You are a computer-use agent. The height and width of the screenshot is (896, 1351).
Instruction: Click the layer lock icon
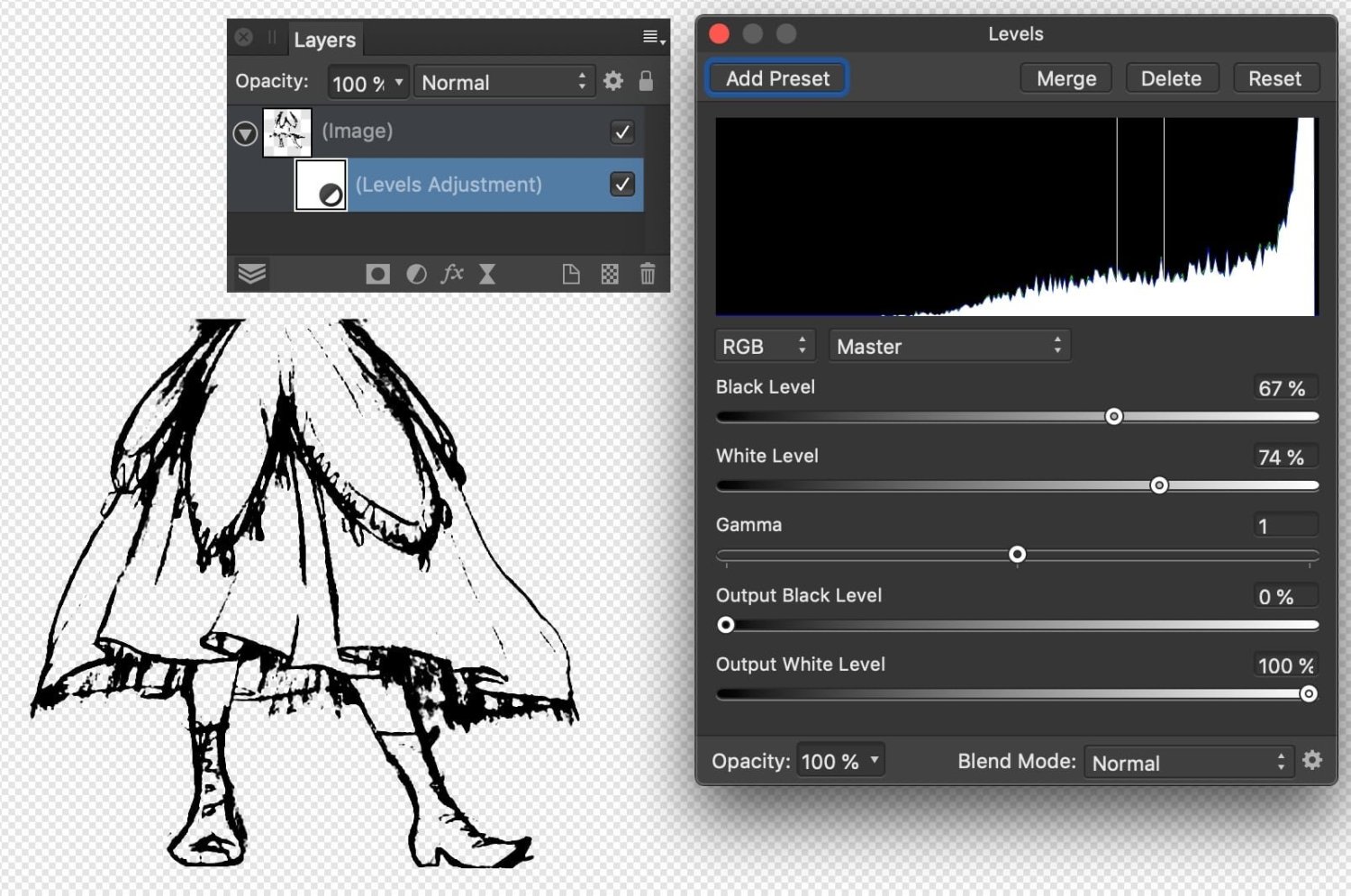[646, 81]
